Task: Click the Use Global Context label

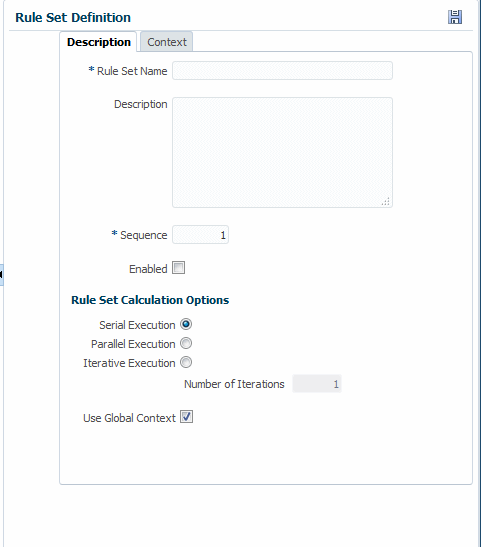Action: 129,418
